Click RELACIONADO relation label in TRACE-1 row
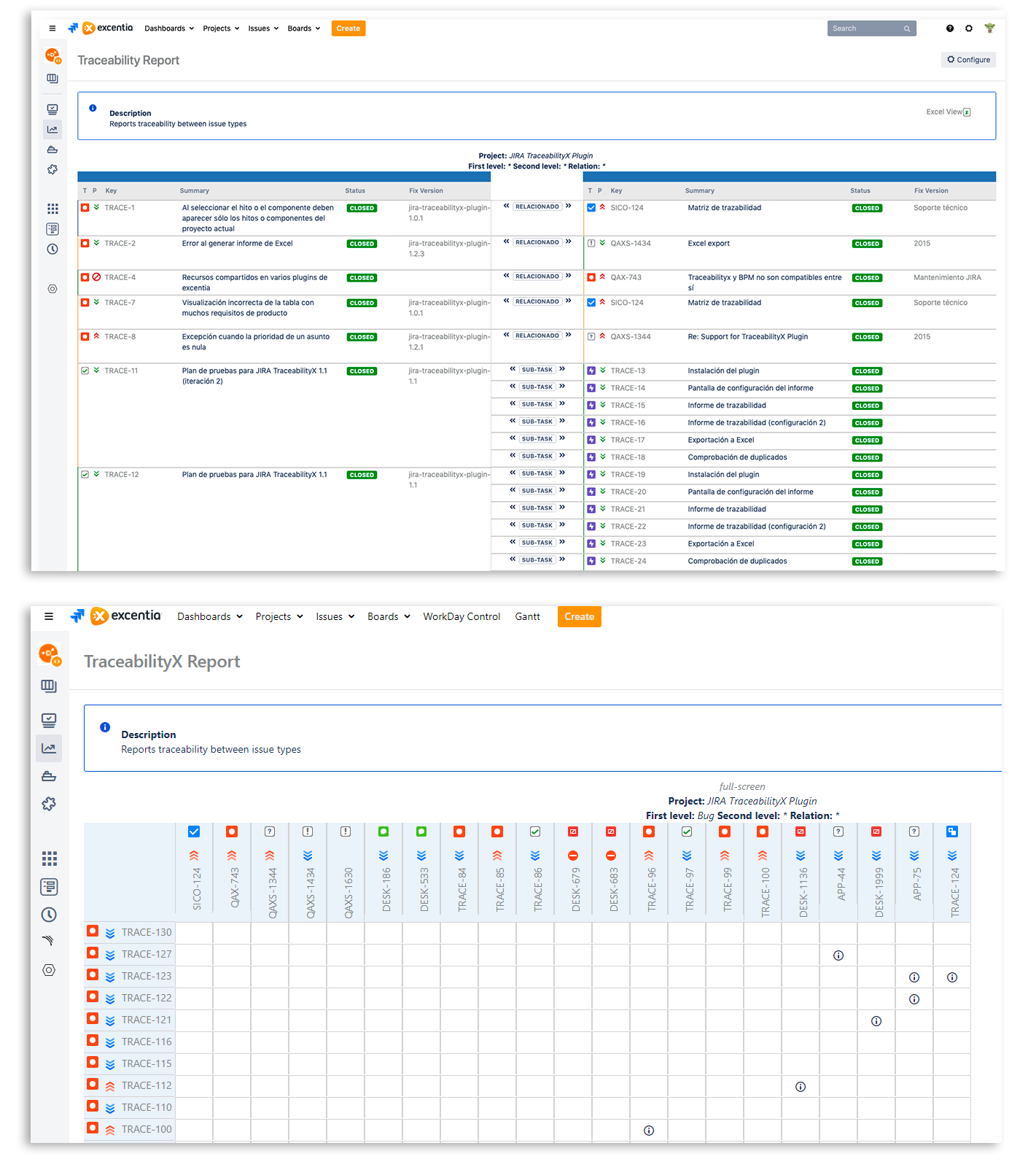The width and height of the screenshot is (1036, 1167). click(x=537, y=207)
